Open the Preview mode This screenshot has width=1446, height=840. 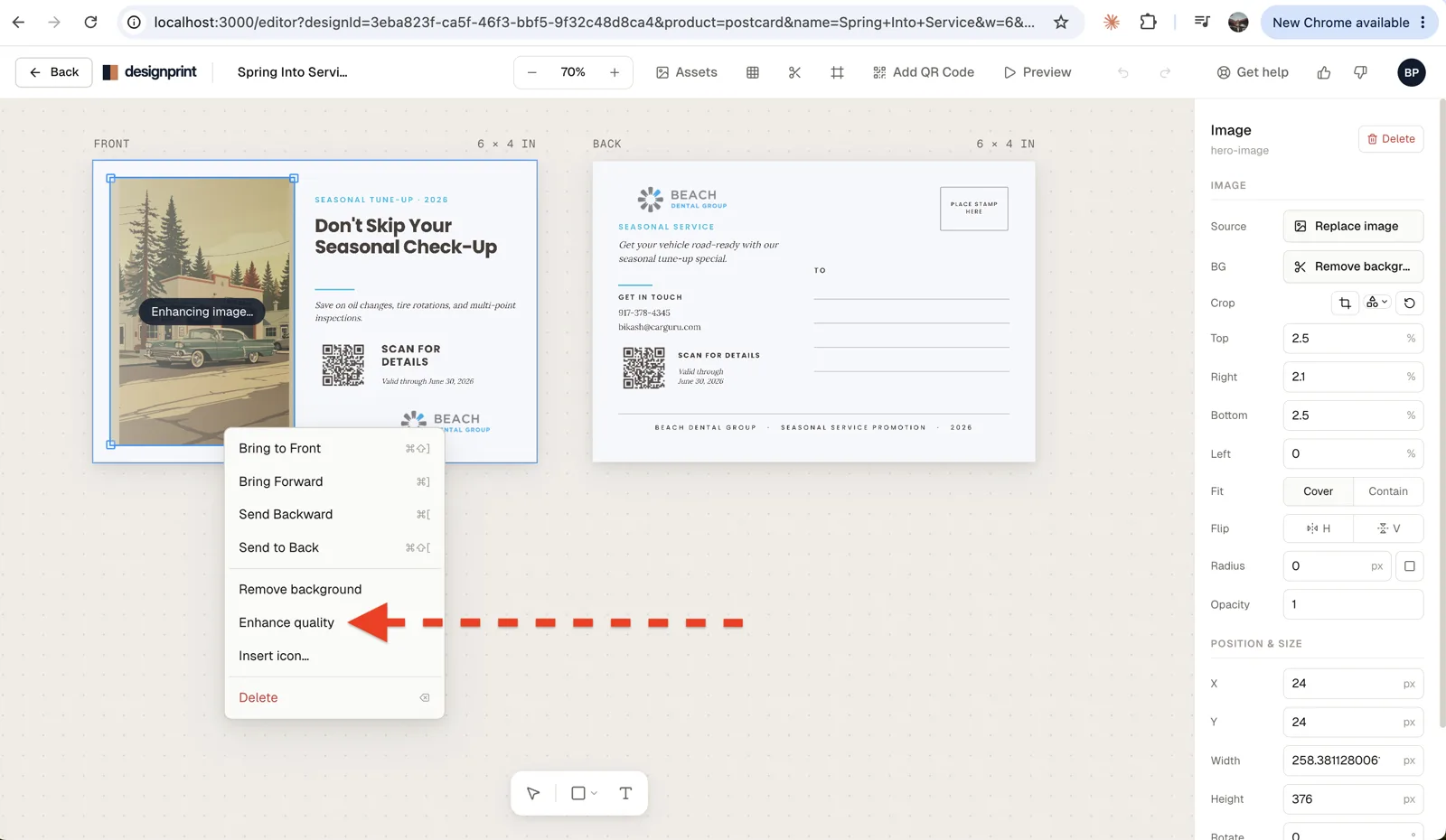pos(1038,72)
